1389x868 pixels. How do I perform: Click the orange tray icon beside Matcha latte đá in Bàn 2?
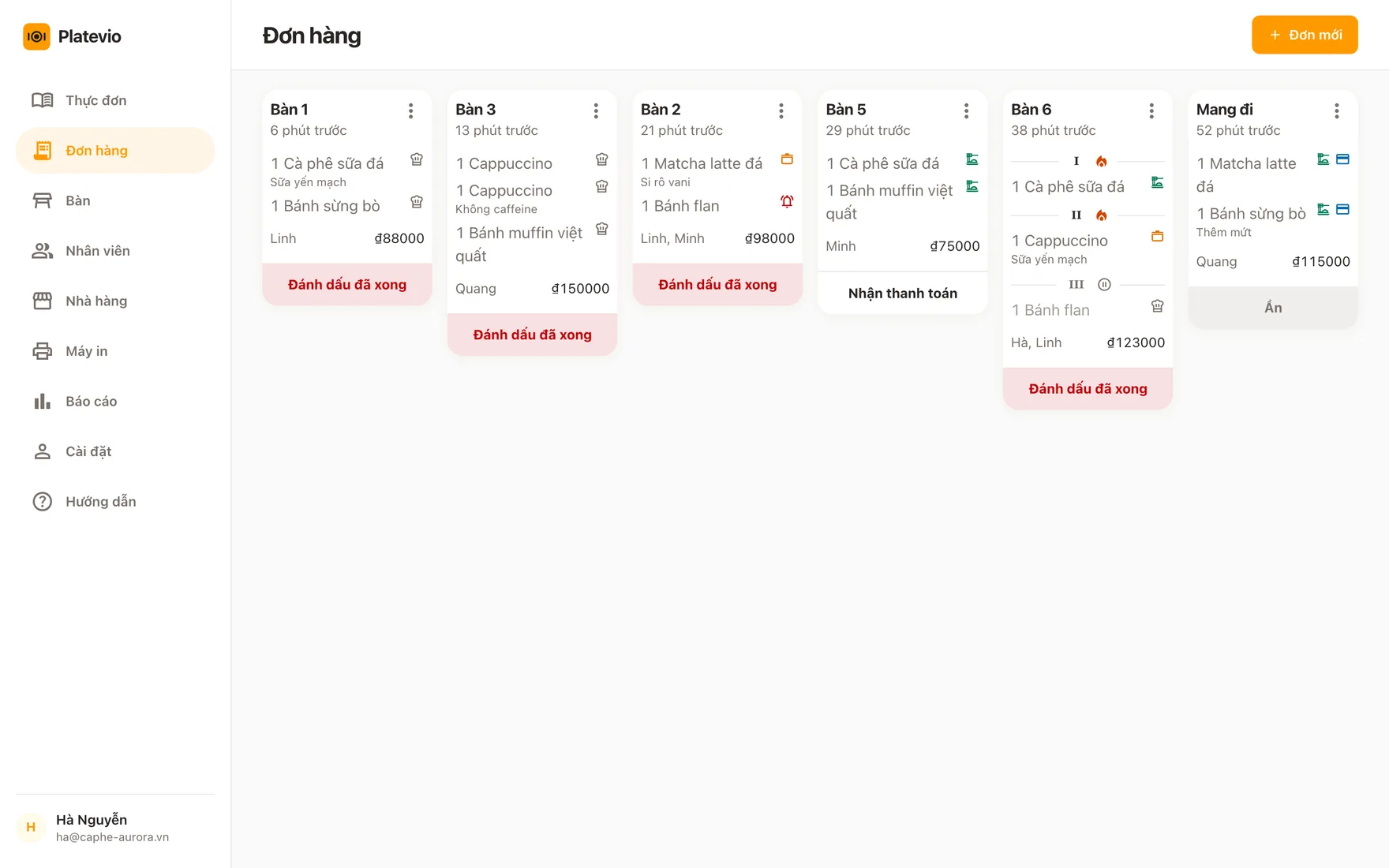(787, 159)
